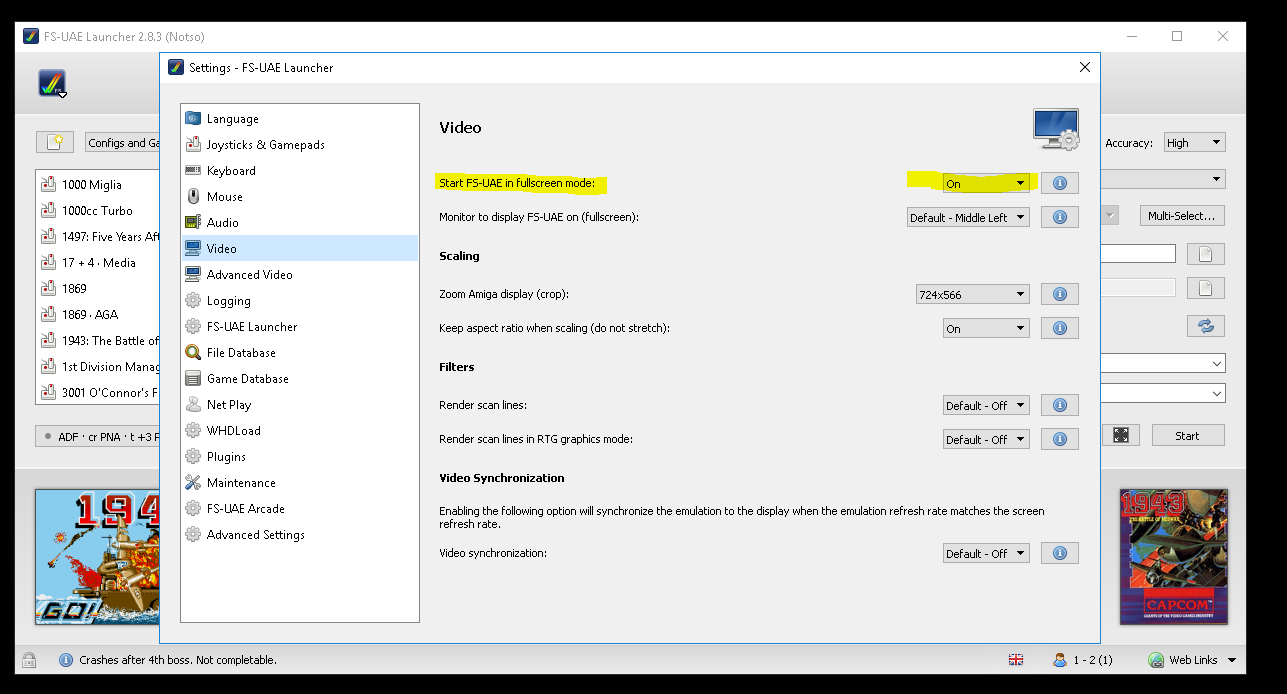Viewport: 1287px width, 694px height.
Task: Open the Default - Middle Left monitor dropdown
Action: coord(968,217)
